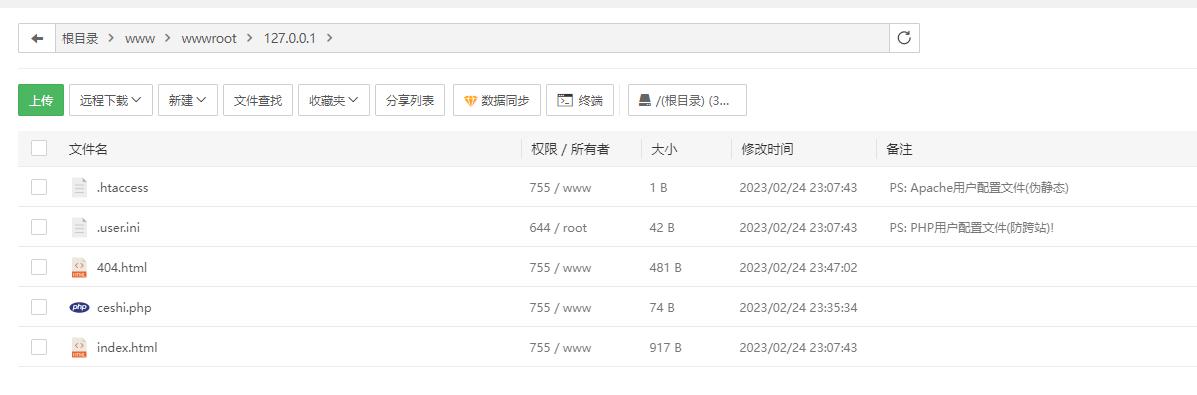Image resolution: width=1197 pixels, height=395 pixels.
Task: Refresh the file list
Action: point(904,38)
